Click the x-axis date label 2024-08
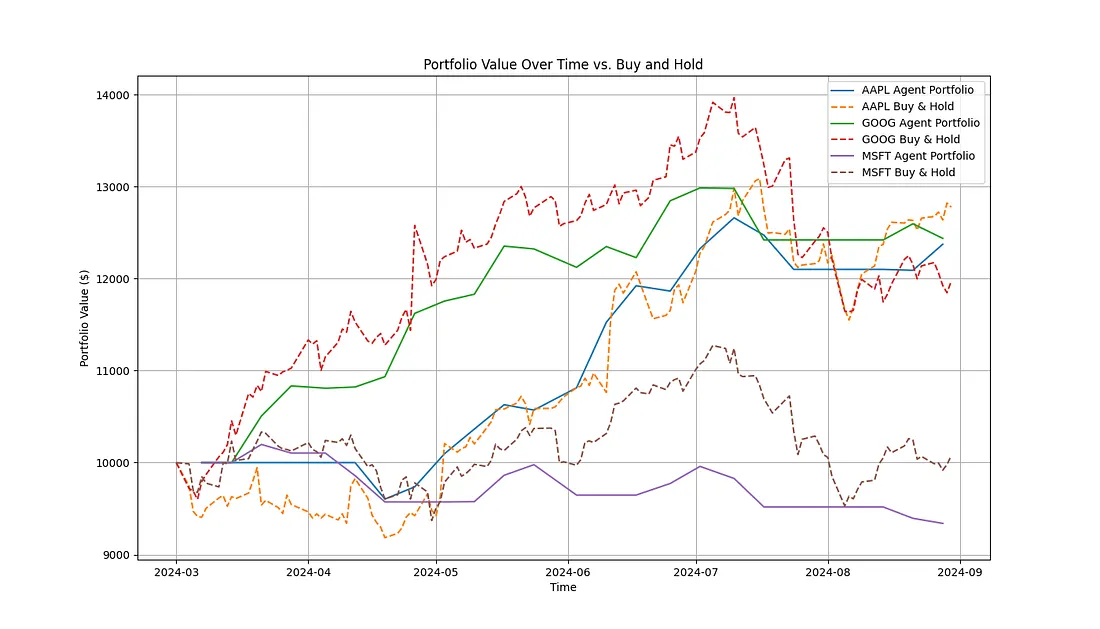This screenshot has width=1100, height=629. (x=828, y=572)
